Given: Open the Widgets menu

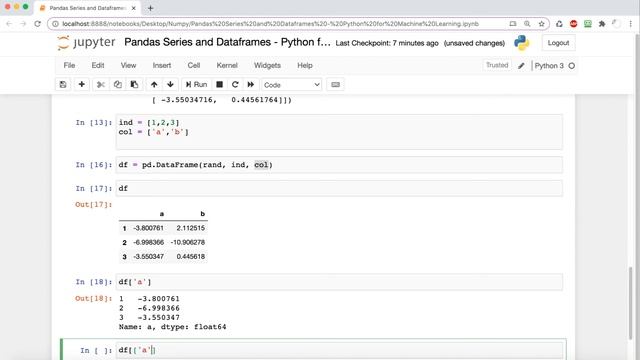Looking at the screenshot, I should [x=267, y=65].
